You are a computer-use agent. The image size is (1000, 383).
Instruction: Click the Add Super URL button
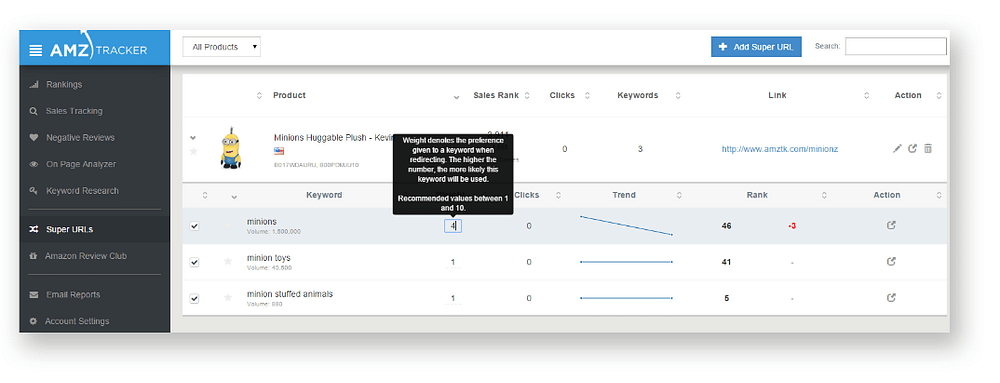pyautogui.click(x=756, y=47)
